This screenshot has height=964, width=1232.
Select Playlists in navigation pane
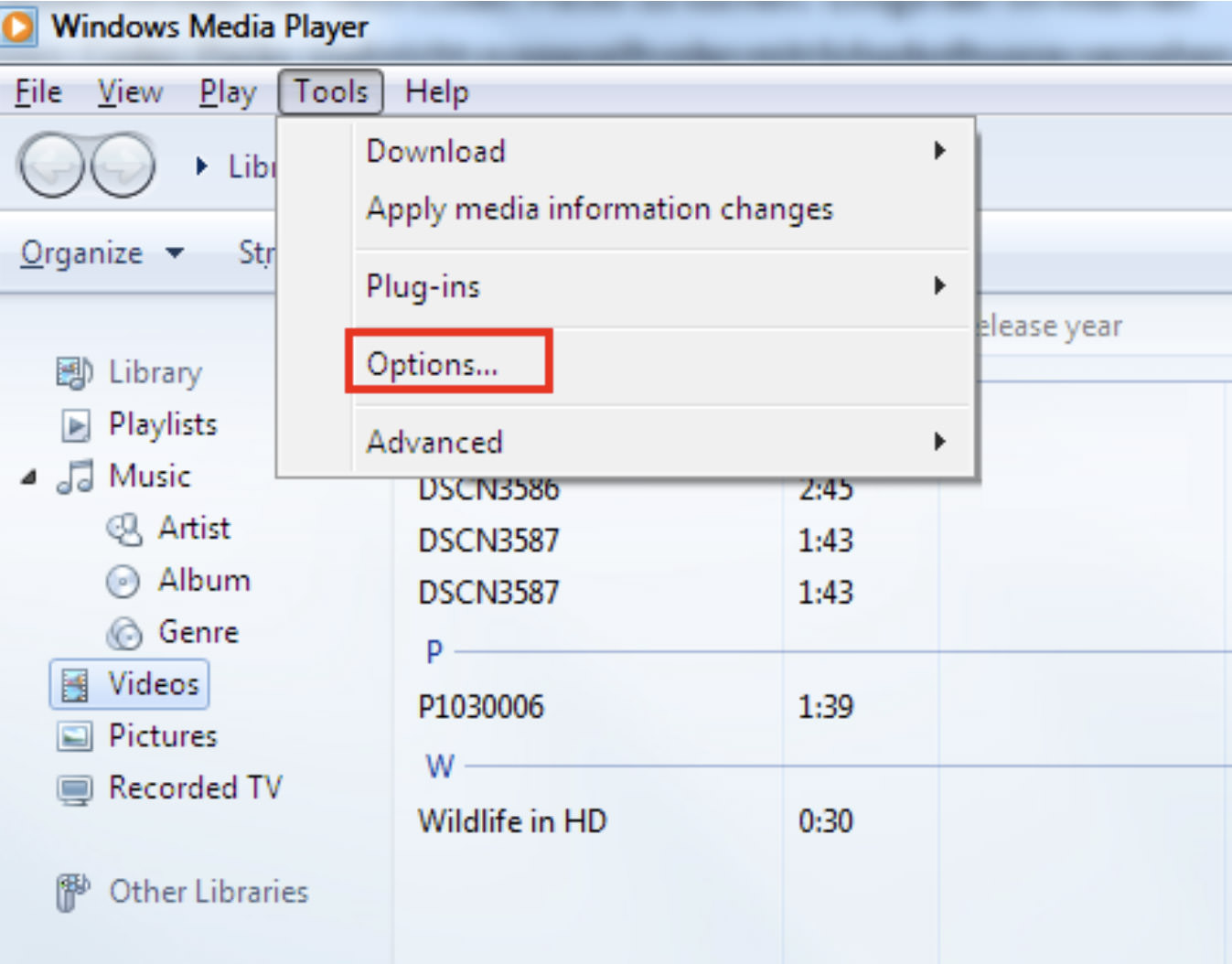tap(163, 424)
